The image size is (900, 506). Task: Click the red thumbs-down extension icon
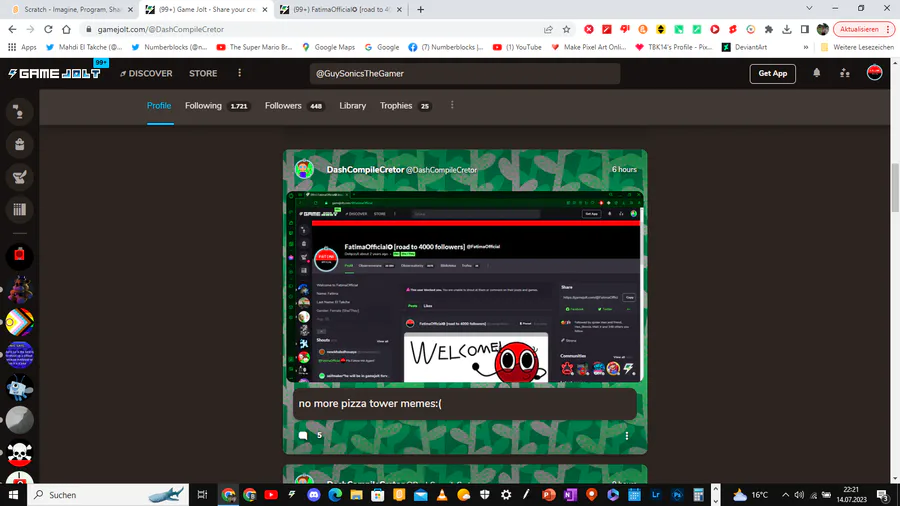point(624,29)
